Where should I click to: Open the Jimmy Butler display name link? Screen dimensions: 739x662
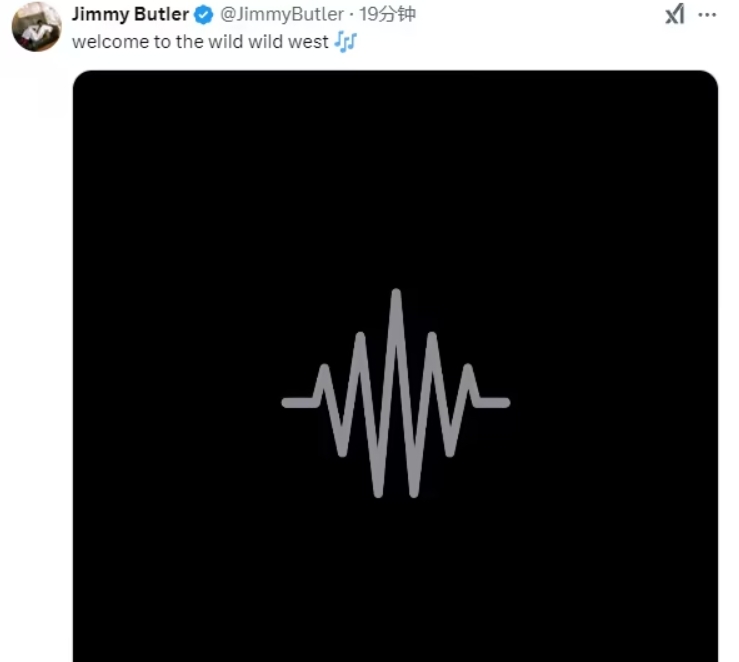(x=130, y=14)
